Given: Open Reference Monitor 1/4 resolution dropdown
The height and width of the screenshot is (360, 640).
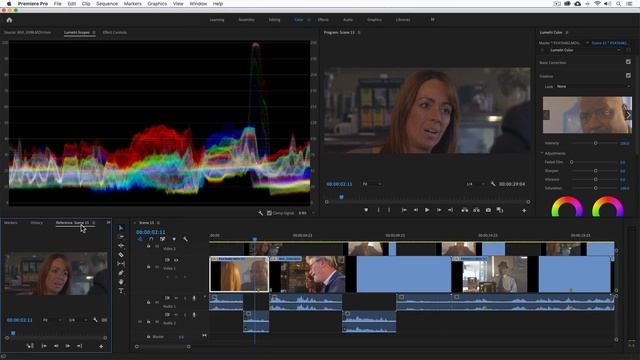Looking at the screenshot, I should point(77,320).
